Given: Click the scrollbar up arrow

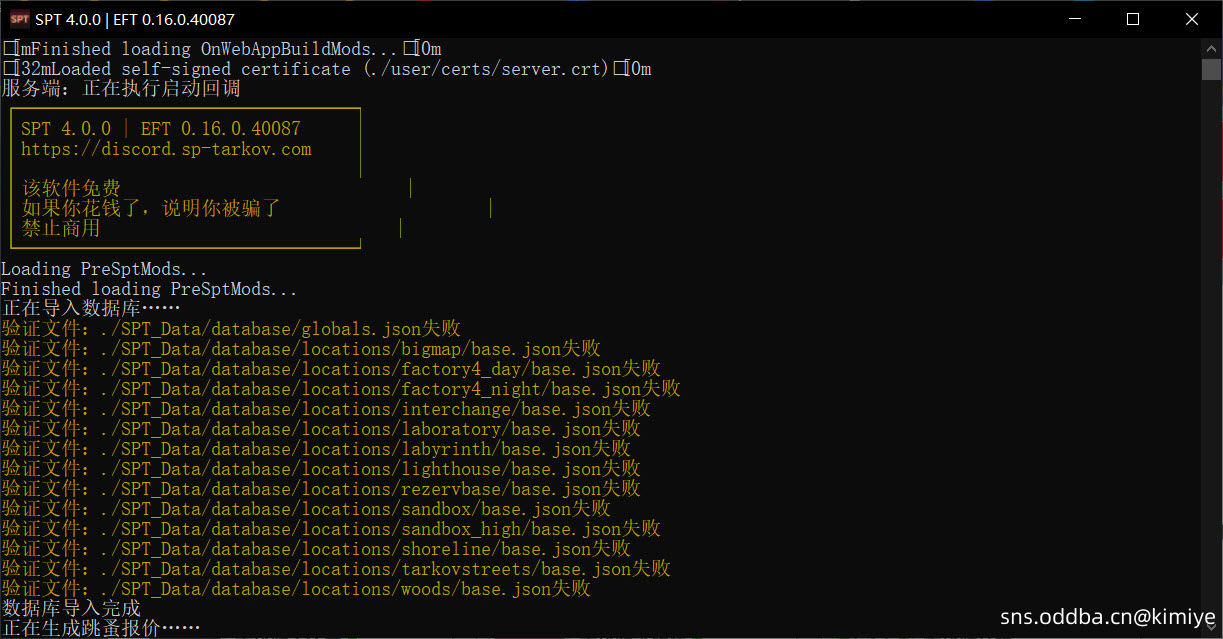Looking at the screenshot, I should click(x=1211, y=47).
